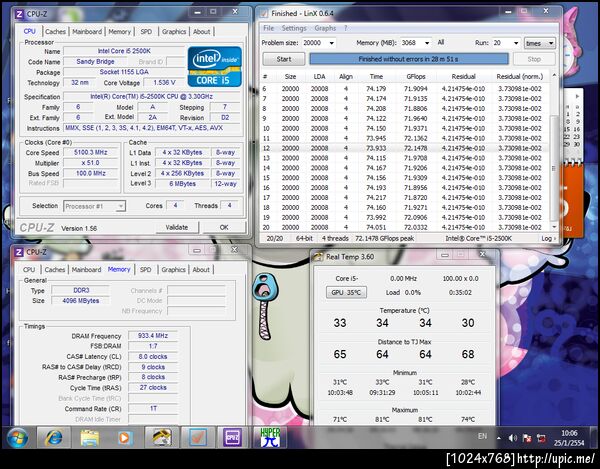Click the LinX results vertical scrollbar
Viewport: 600px width, 469px height.
[x=554, y=168]
